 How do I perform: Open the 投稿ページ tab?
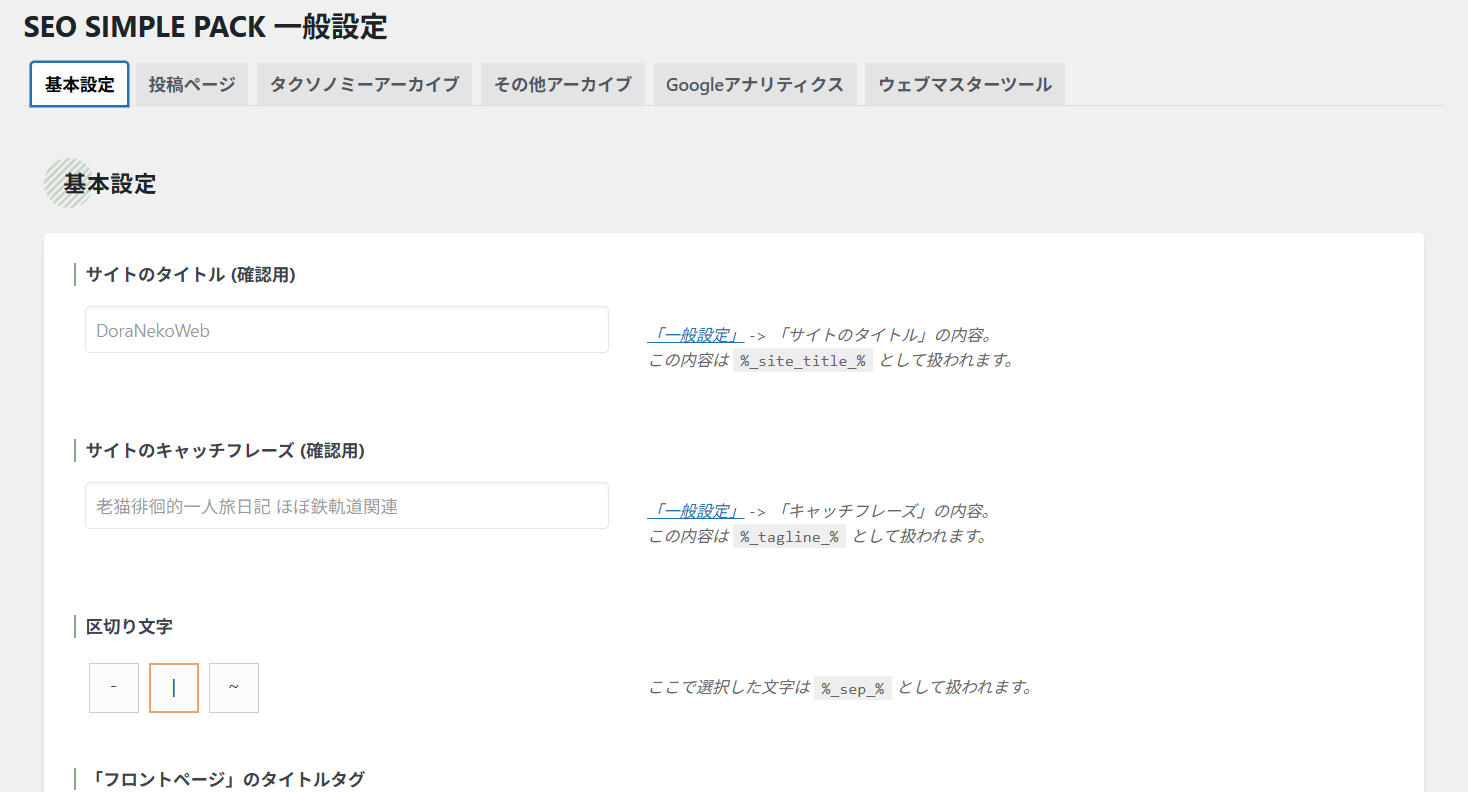pos(192,84)
